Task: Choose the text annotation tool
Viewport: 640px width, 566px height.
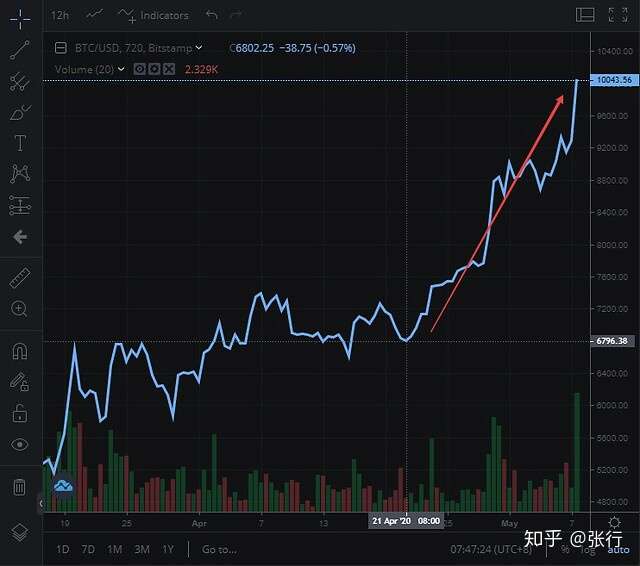Action: coord(20,143)
